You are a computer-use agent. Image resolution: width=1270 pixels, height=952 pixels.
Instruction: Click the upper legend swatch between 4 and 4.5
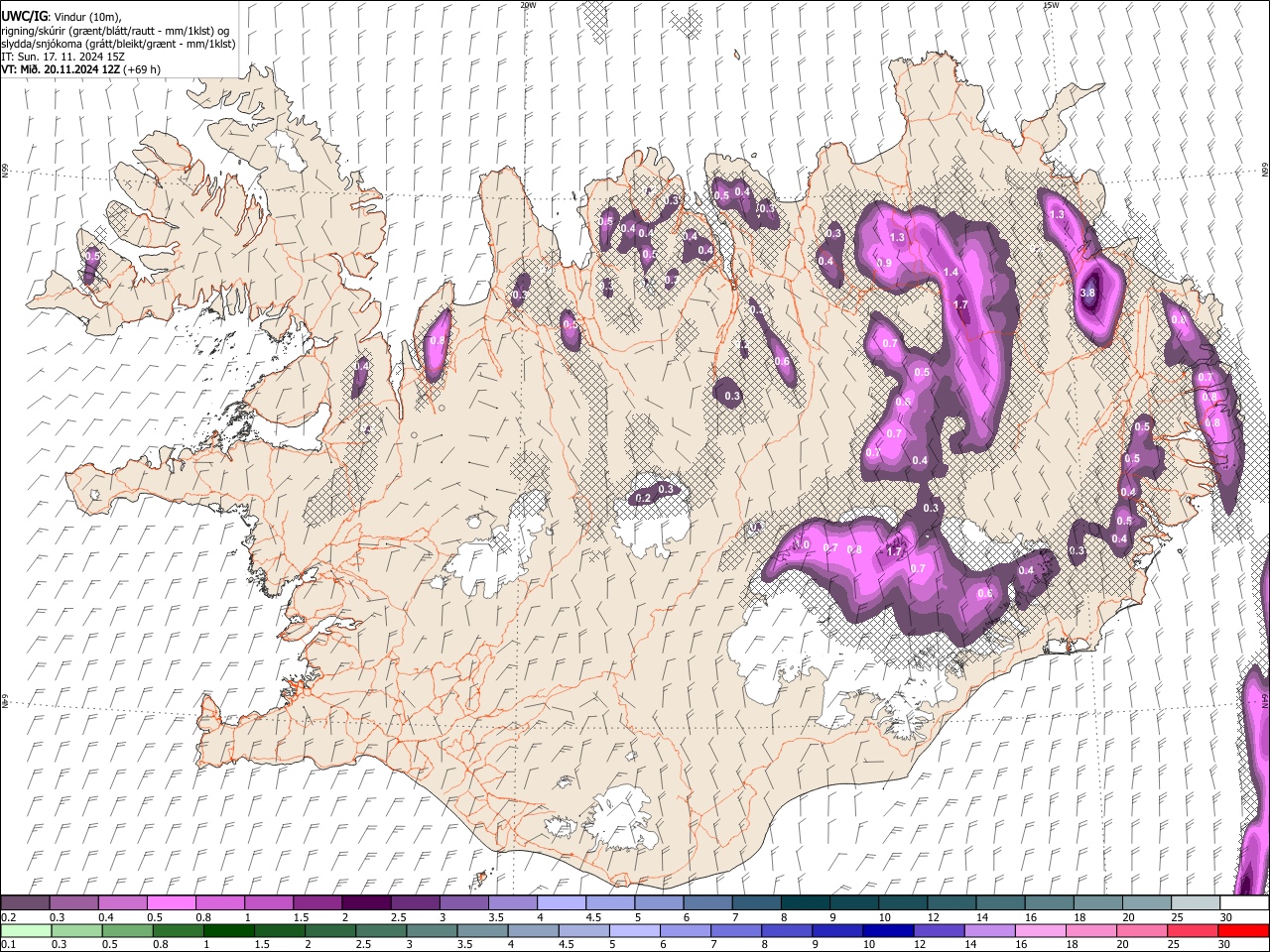click(560, 903)
